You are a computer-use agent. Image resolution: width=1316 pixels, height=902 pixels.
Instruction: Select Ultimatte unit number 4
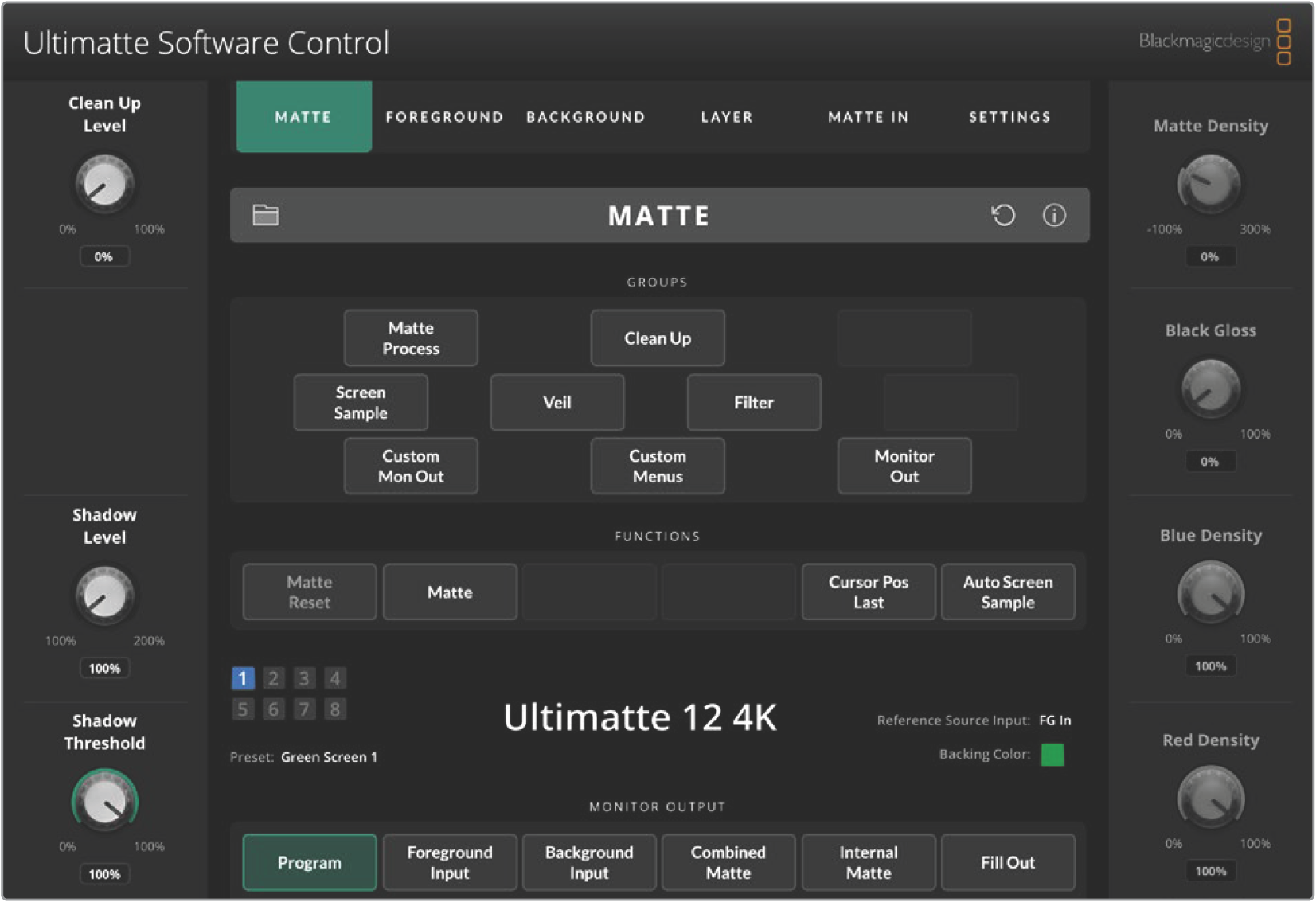point(335,678)
